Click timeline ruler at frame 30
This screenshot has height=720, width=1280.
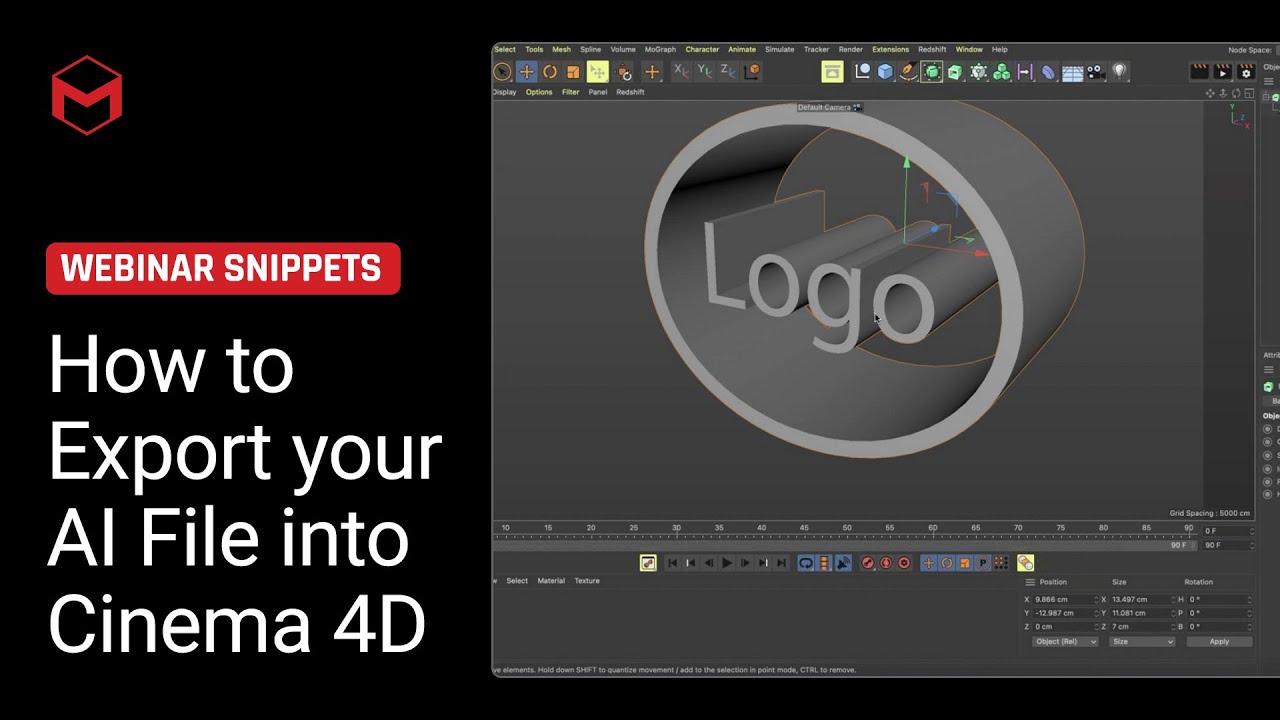[676, 530]
